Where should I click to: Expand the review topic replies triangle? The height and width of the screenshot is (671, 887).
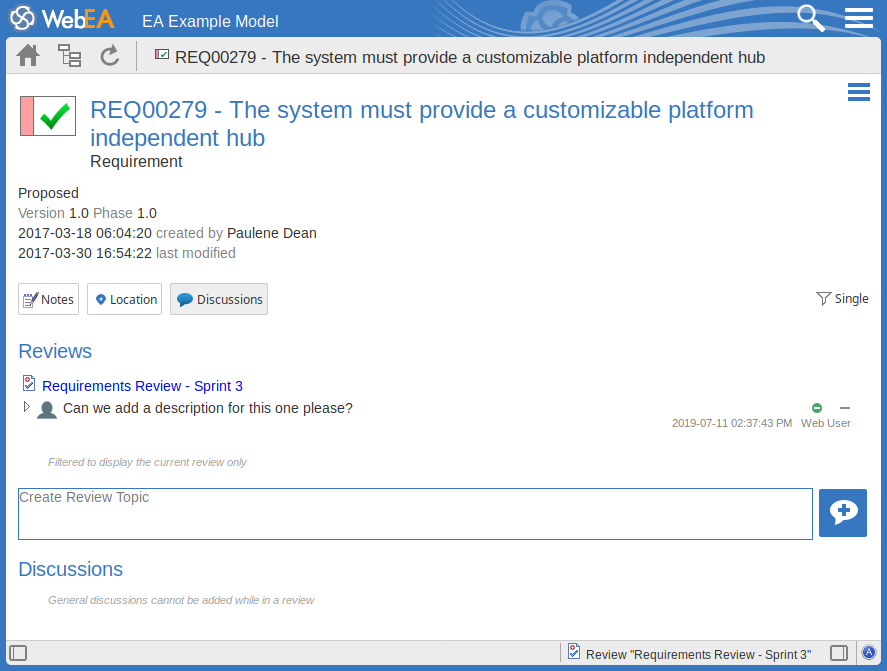click(27, 407)
